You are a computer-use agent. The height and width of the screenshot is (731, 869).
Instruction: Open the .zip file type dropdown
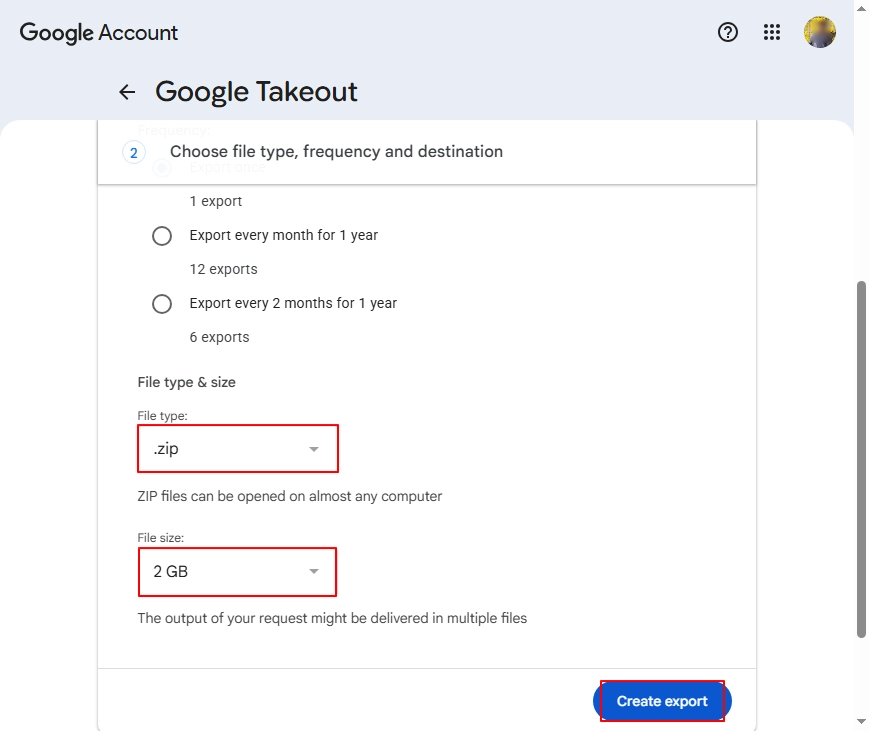pyautogui.click(x=238, y=448)
